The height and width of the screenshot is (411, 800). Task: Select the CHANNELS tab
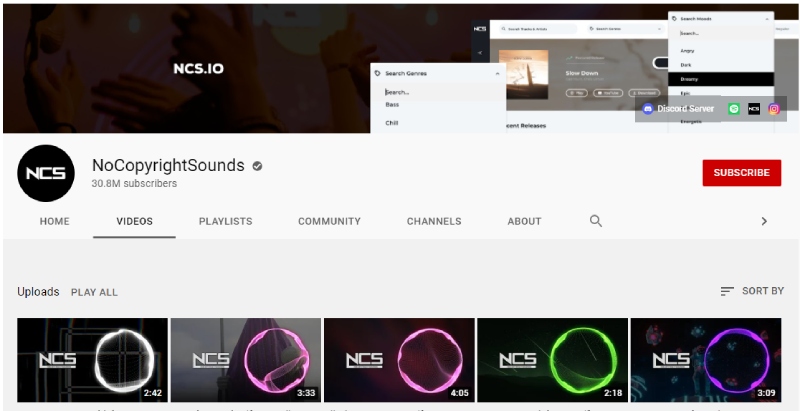(x=434, y=221)
